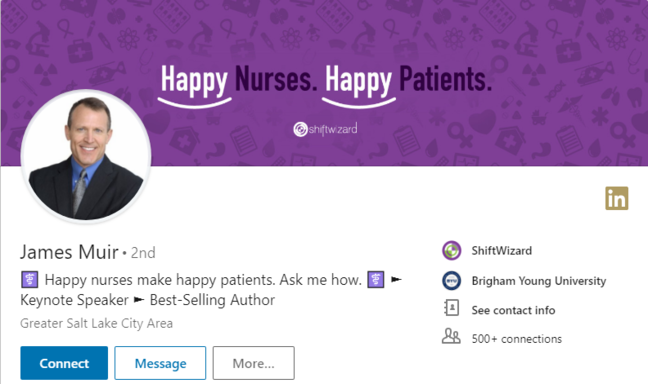Screen dimensions: 648x384
Task: View the 500+ connections list
Action: (517, 339)
